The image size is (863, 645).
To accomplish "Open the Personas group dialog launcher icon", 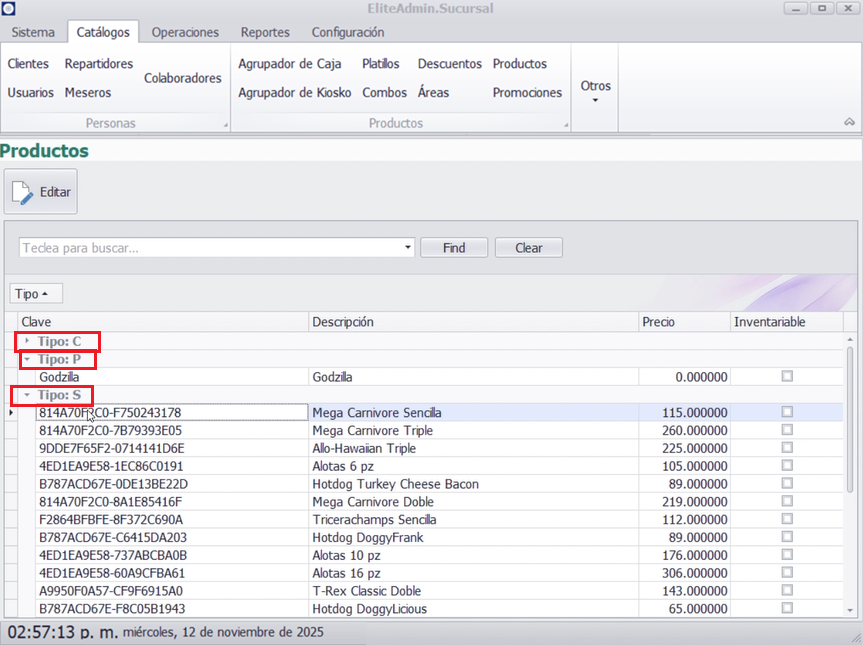I will coord(225,125).
